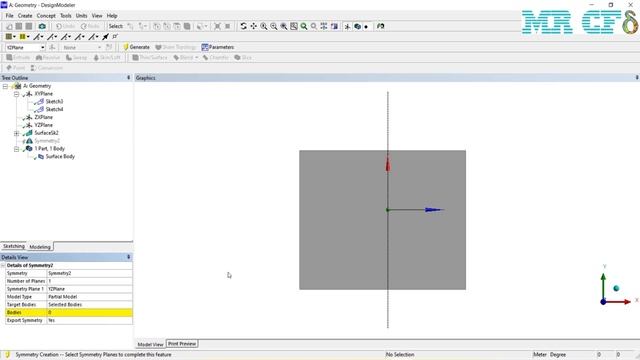Click the yellow Bodies value field
The image size is (640, 360).
[x=89, y=313]
